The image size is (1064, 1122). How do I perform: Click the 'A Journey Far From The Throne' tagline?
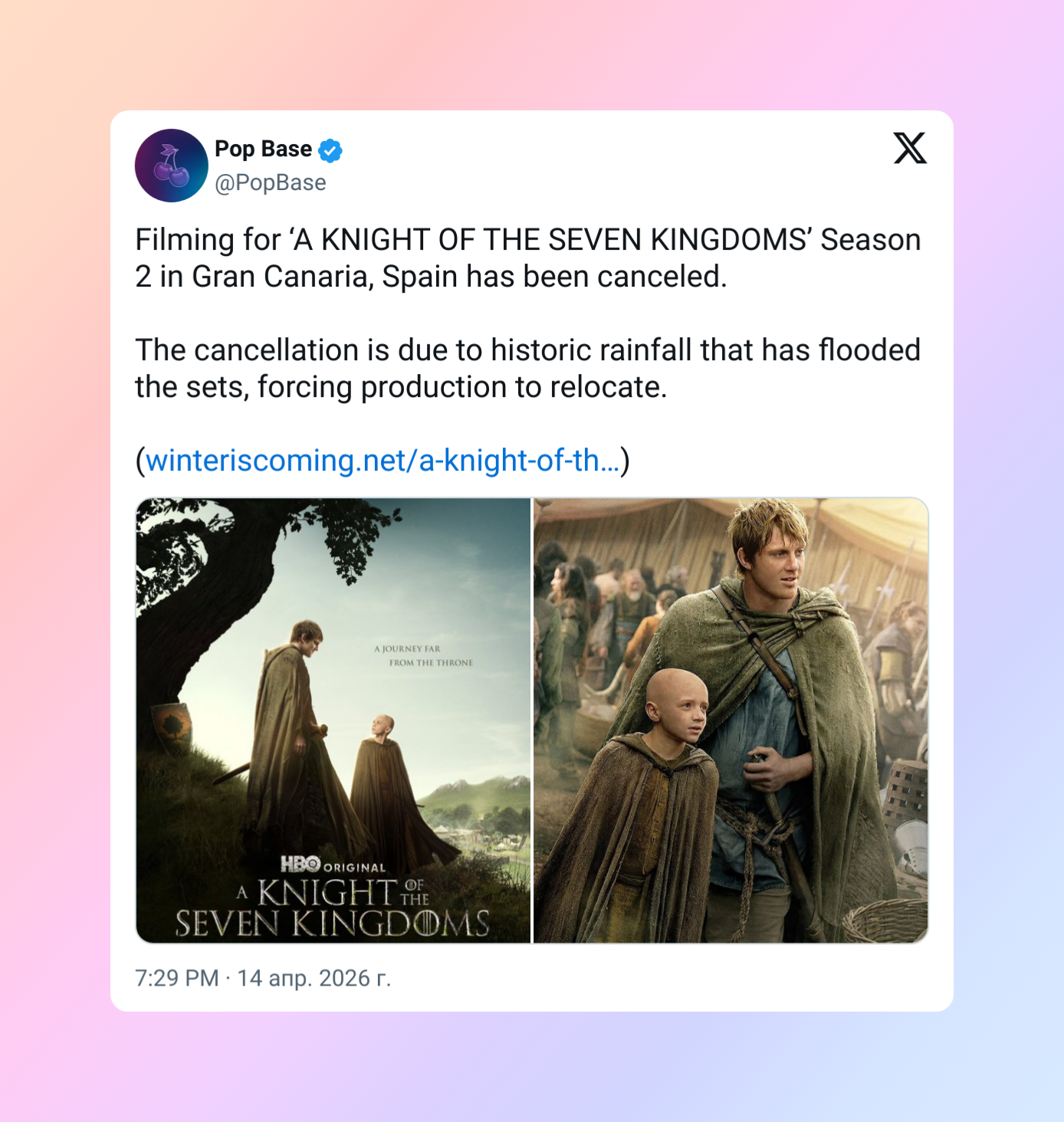pyautogui.click(x=423, y=655)
